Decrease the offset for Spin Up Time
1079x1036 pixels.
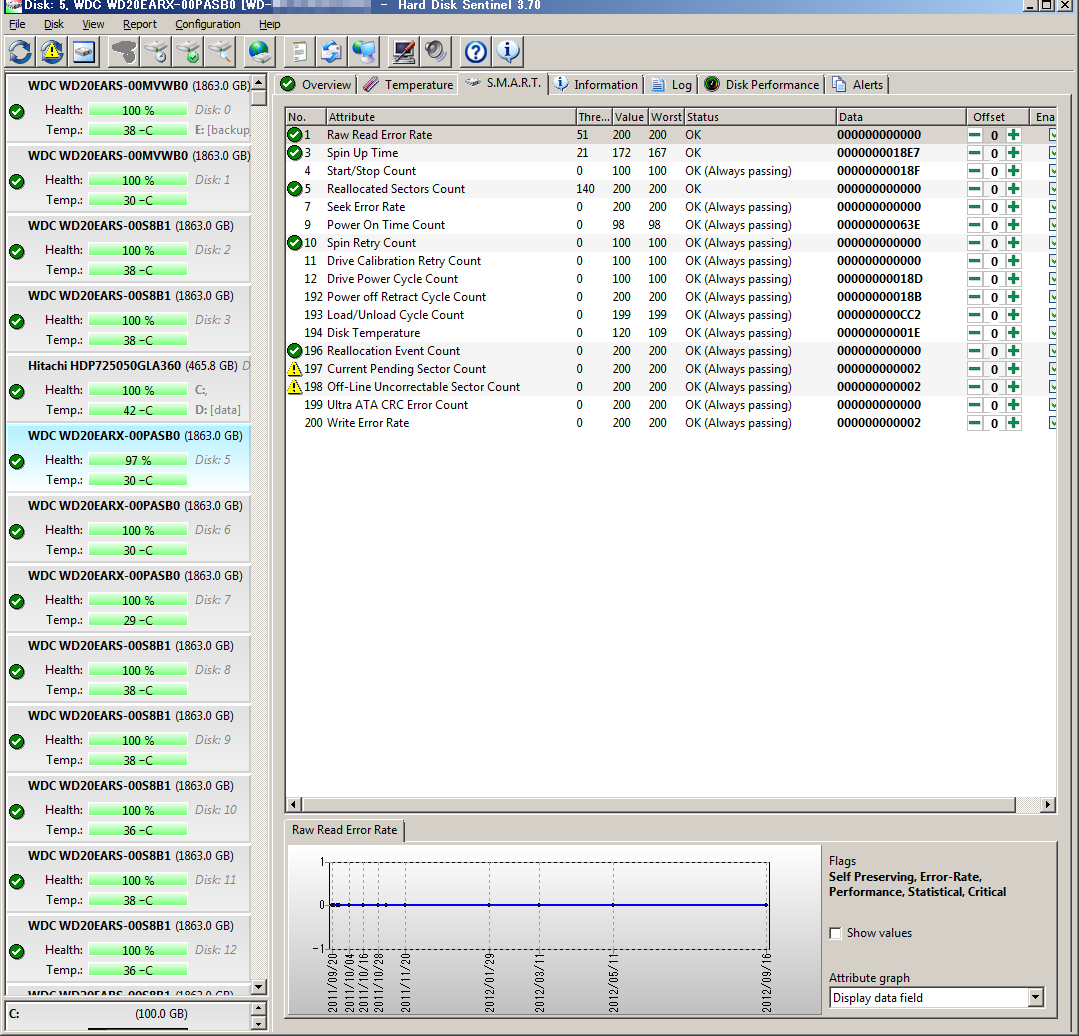[974, 153]
